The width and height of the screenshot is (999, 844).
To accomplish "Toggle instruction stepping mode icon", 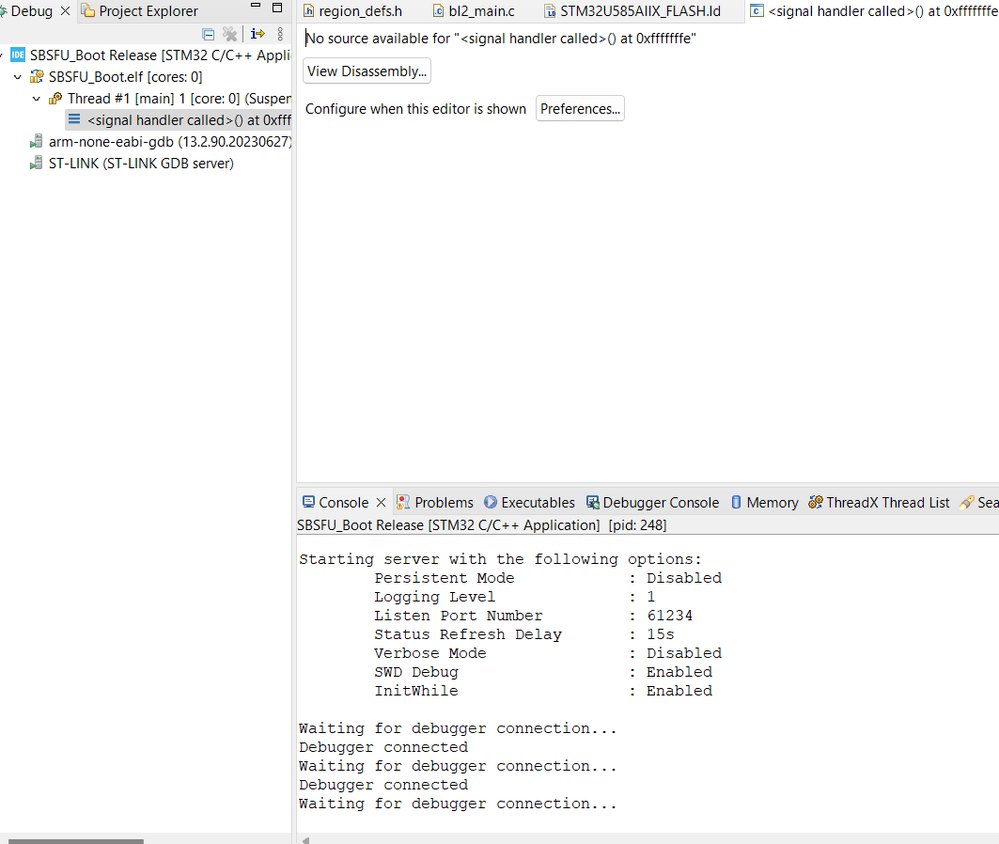I will (x=257, y=34).
